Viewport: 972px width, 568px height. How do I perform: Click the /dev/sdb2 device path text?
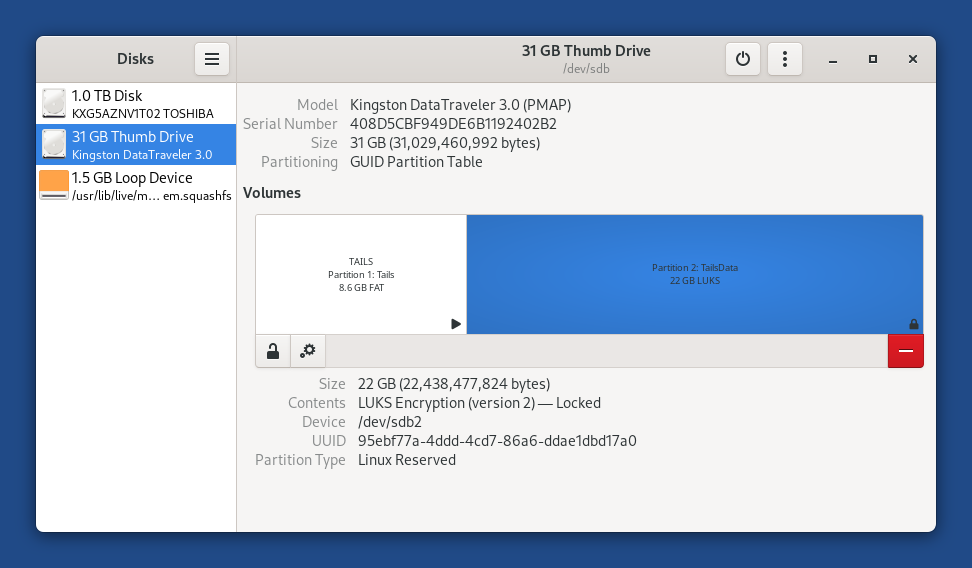pyautogui.click(x=390, y=422)
